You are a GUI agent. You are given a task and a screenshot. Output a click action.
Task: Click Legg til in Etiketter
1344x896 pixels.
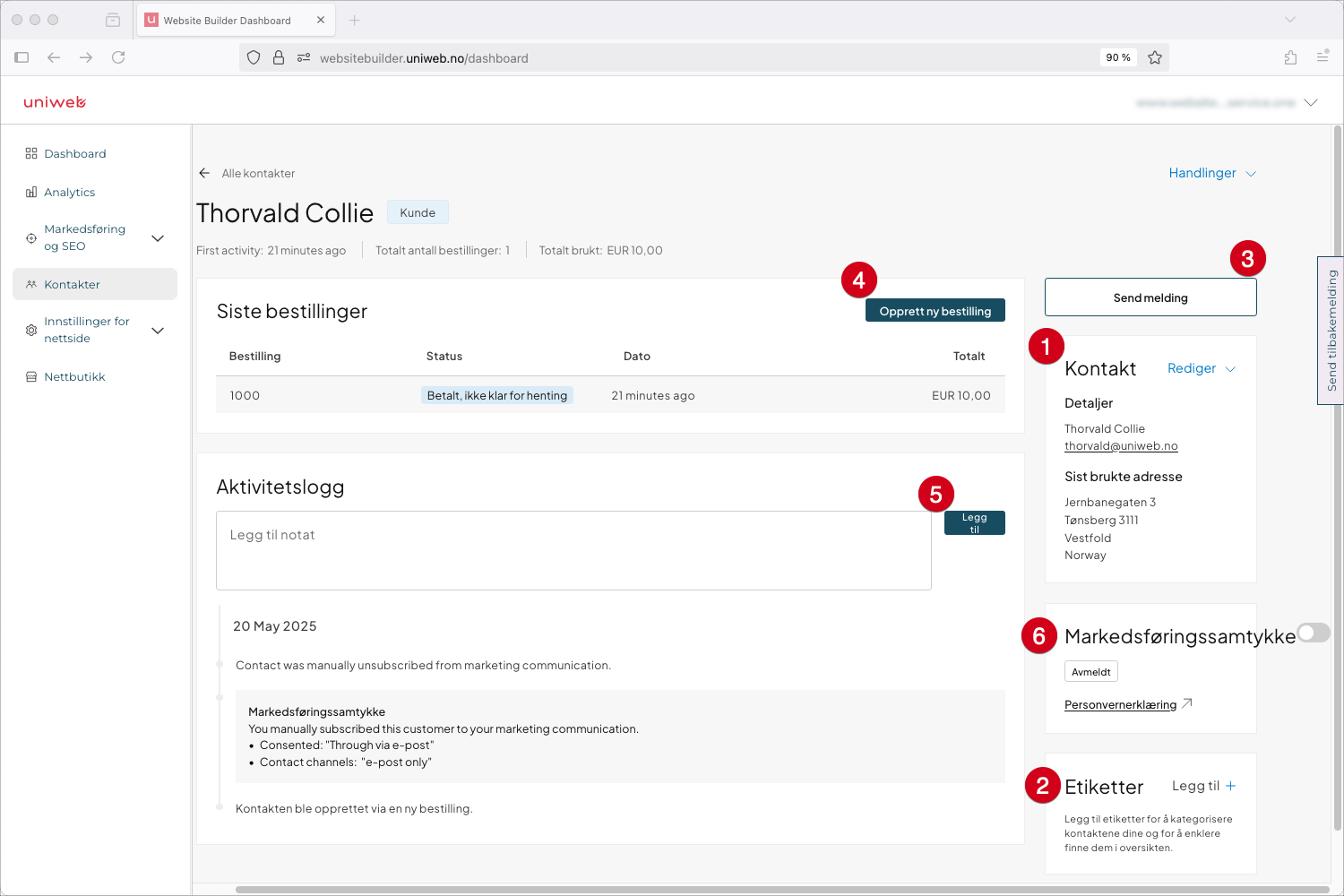click(1195, 786)
